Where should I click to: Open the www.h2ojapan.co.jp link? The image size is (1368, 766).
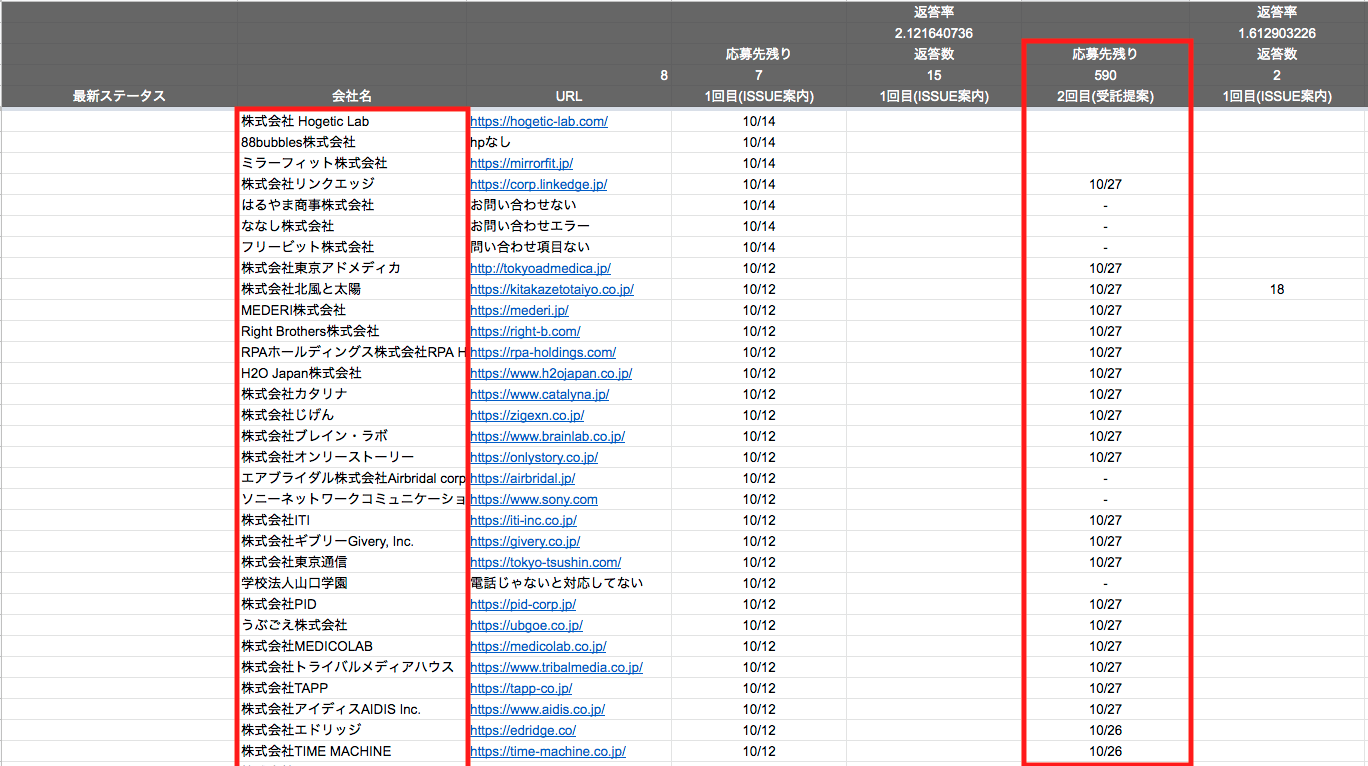pyautogui.click(x=551, y=373)
